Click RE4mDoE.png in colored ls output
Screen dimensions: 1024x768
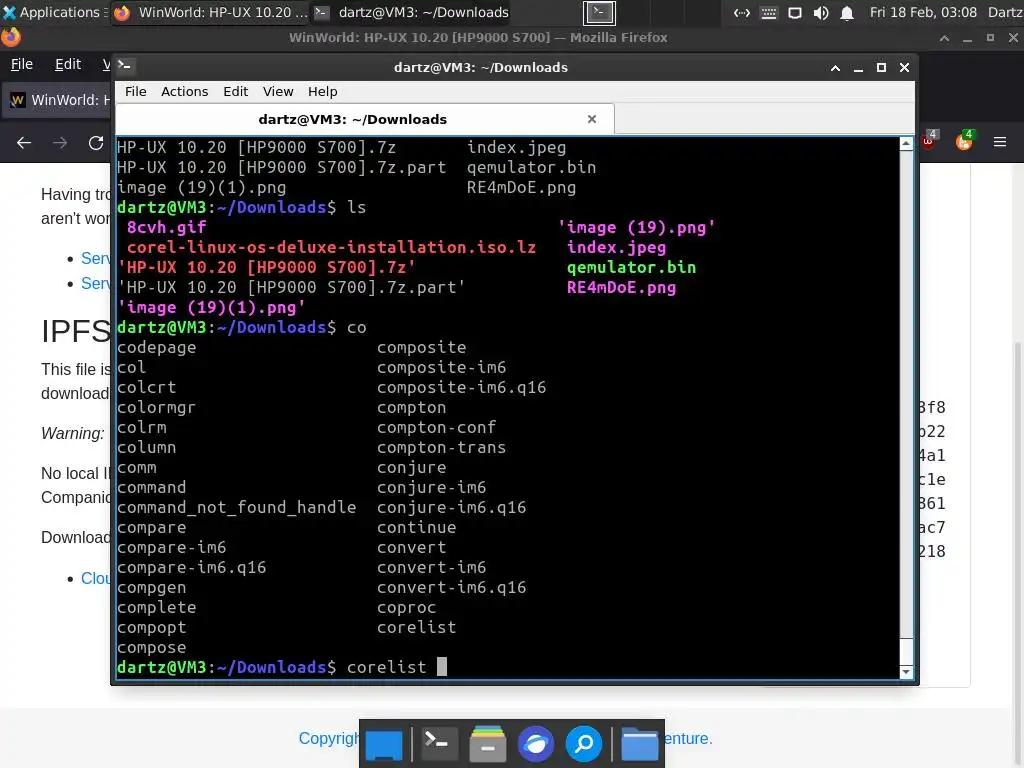[621, 287]
